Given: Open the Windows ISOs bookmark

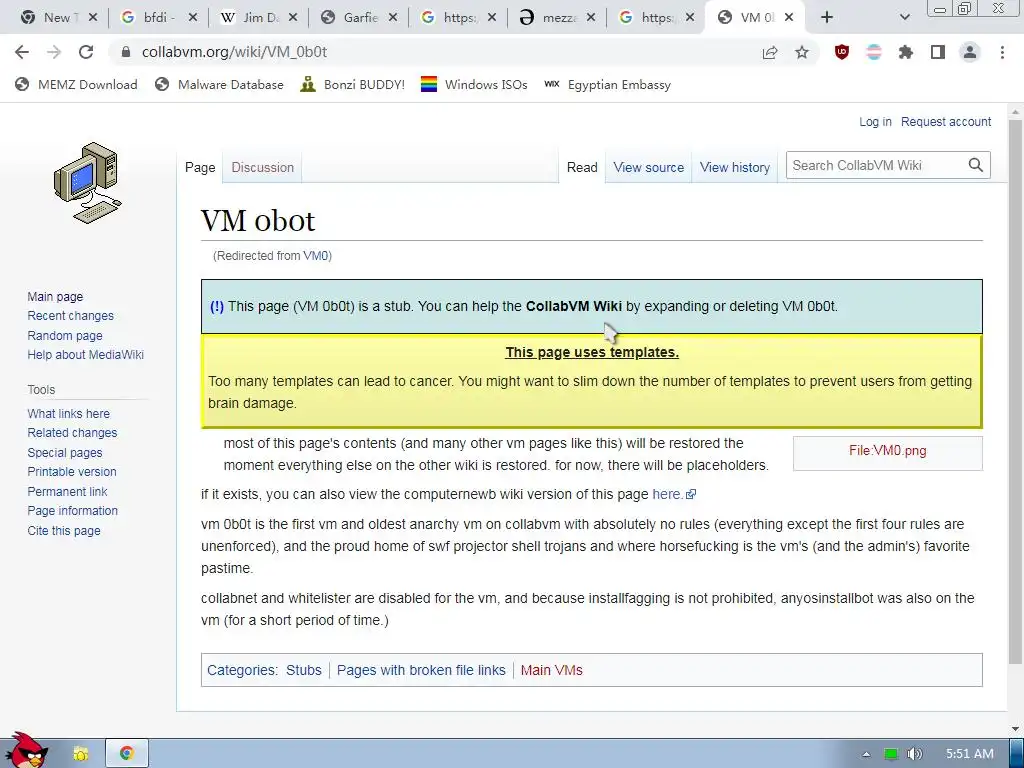Looking at the screenshot, I should coord(474,84).
